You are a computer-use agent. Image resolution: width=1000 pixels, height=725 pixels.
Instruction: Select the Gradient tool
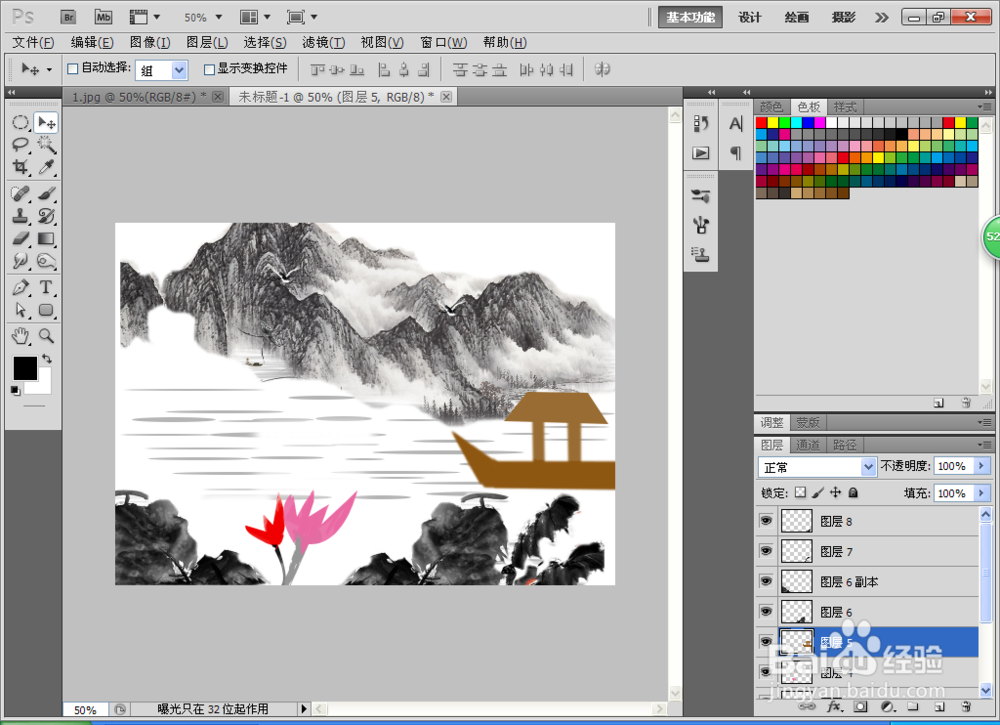pos(46,238)
